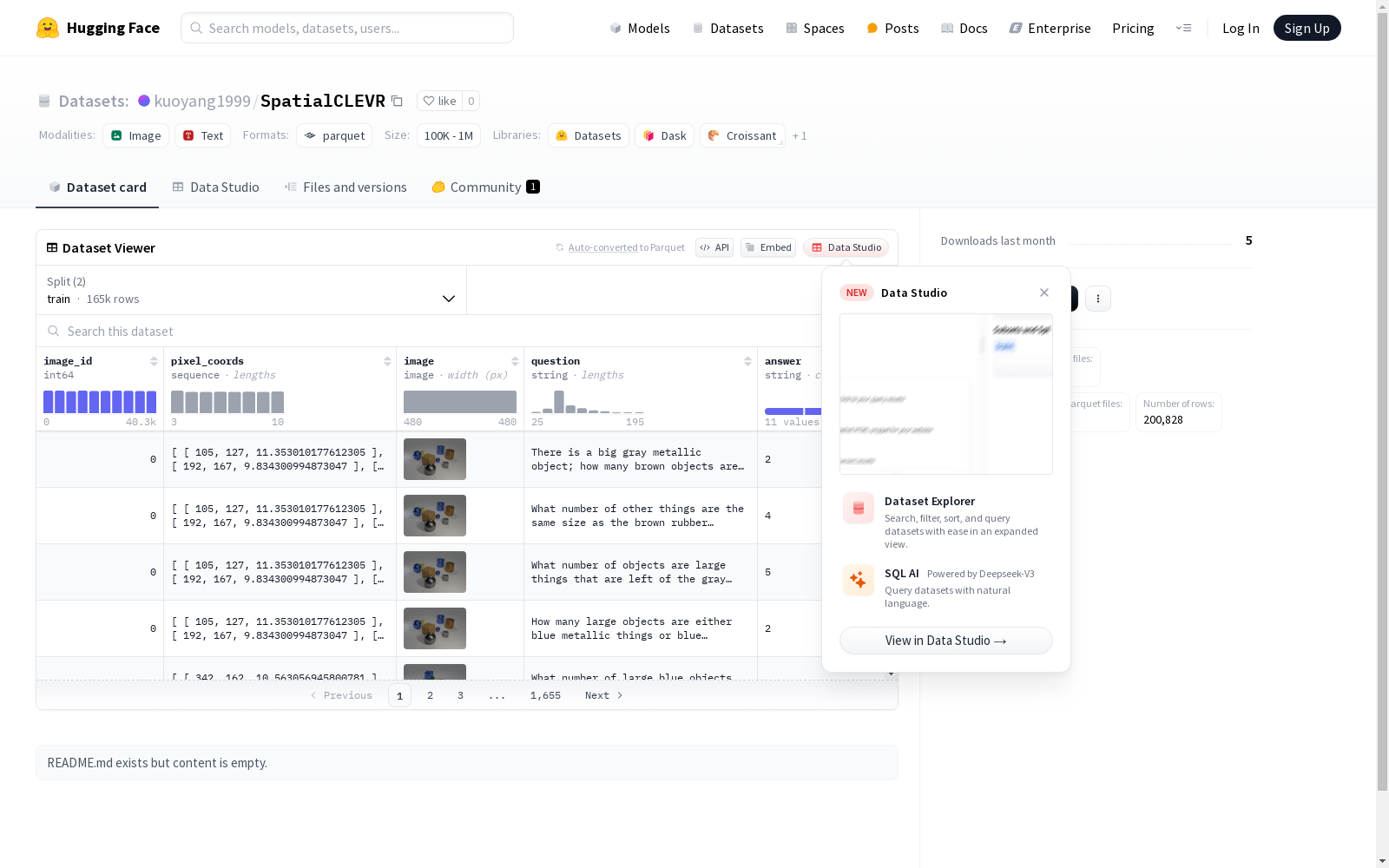Select the SpatialCLEVR dataset title
Image resolution: width=1389 pixels, height=868 pixels.
tap(323, 101)
